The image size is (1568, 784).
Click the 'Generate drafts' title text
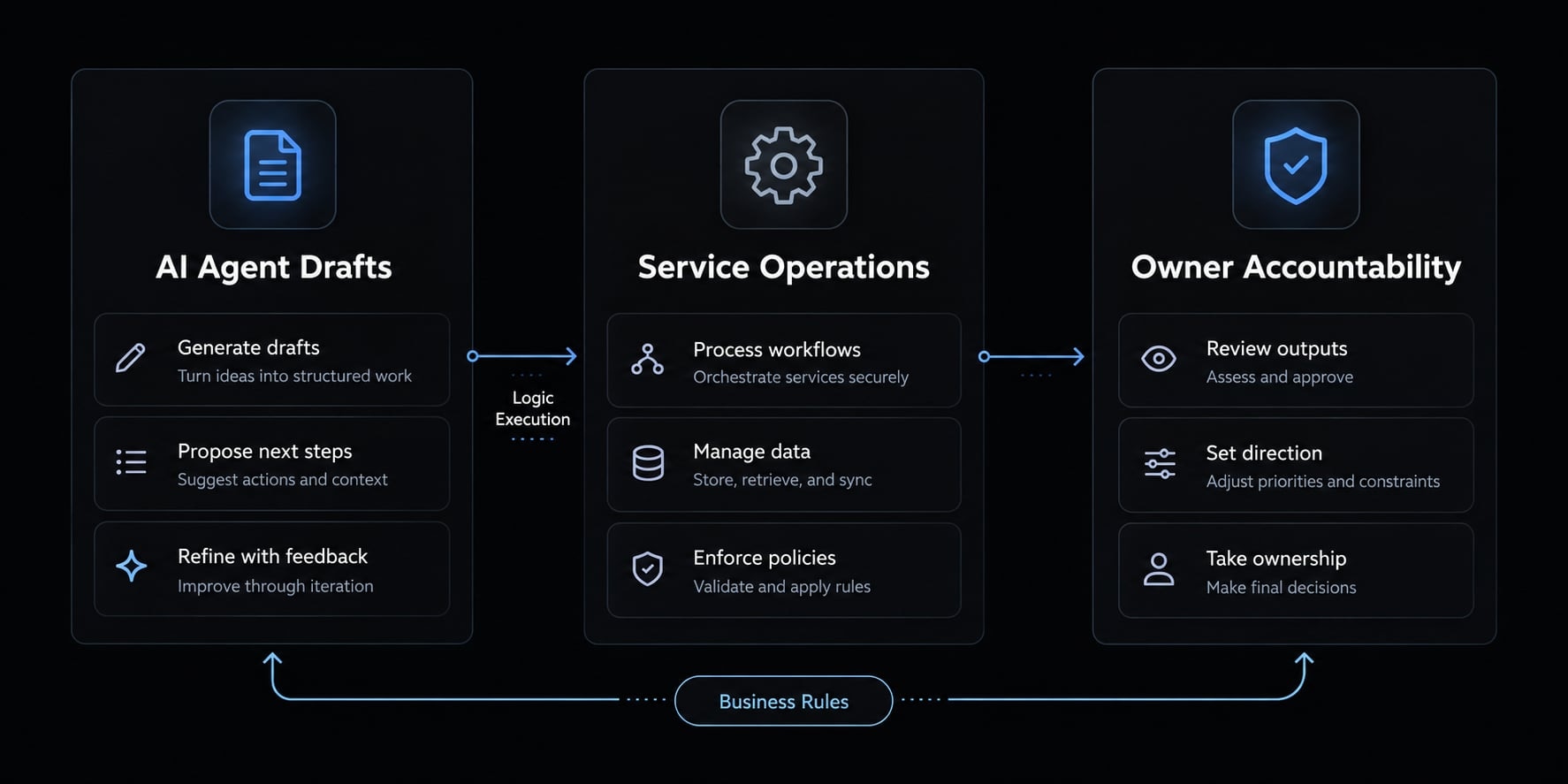[248, 347]
